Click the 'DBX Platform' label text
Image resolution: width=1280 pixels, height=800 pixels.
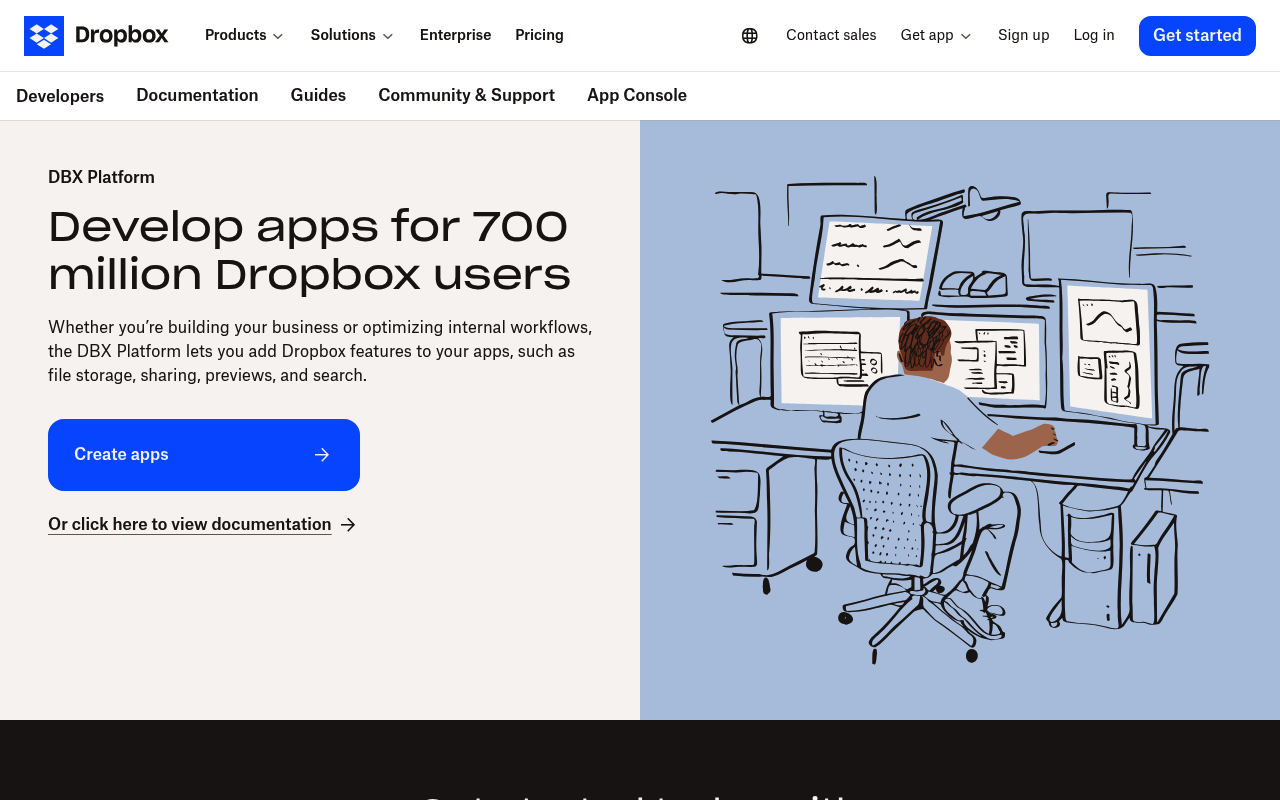pyautogui.click(x=101, y=177)
